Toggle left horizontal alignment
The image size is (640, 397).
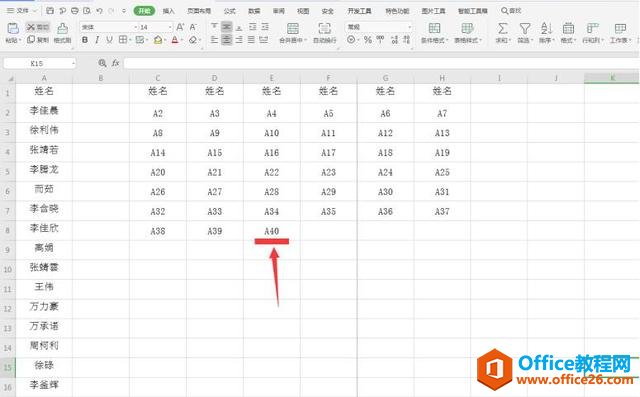(214, 40)
